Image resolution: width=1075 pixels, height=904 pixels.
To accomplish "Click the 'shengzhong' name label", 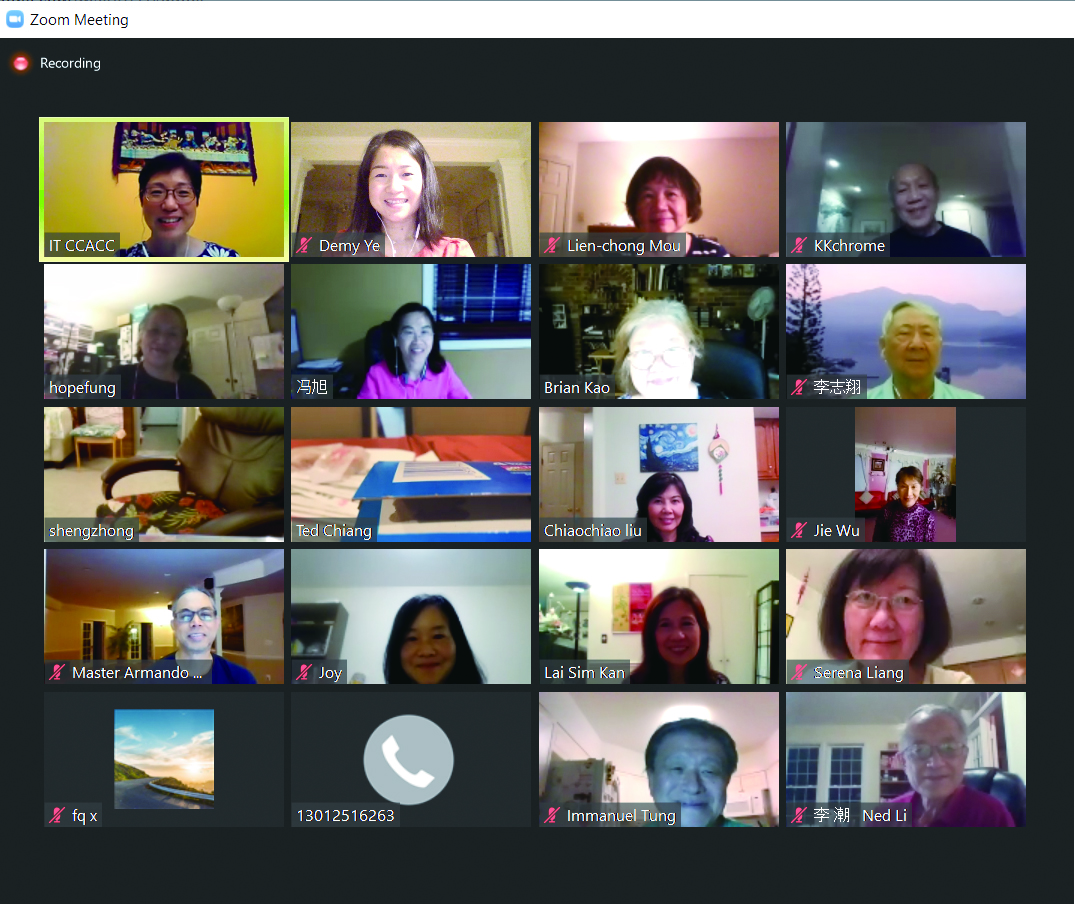I will 91,530.
